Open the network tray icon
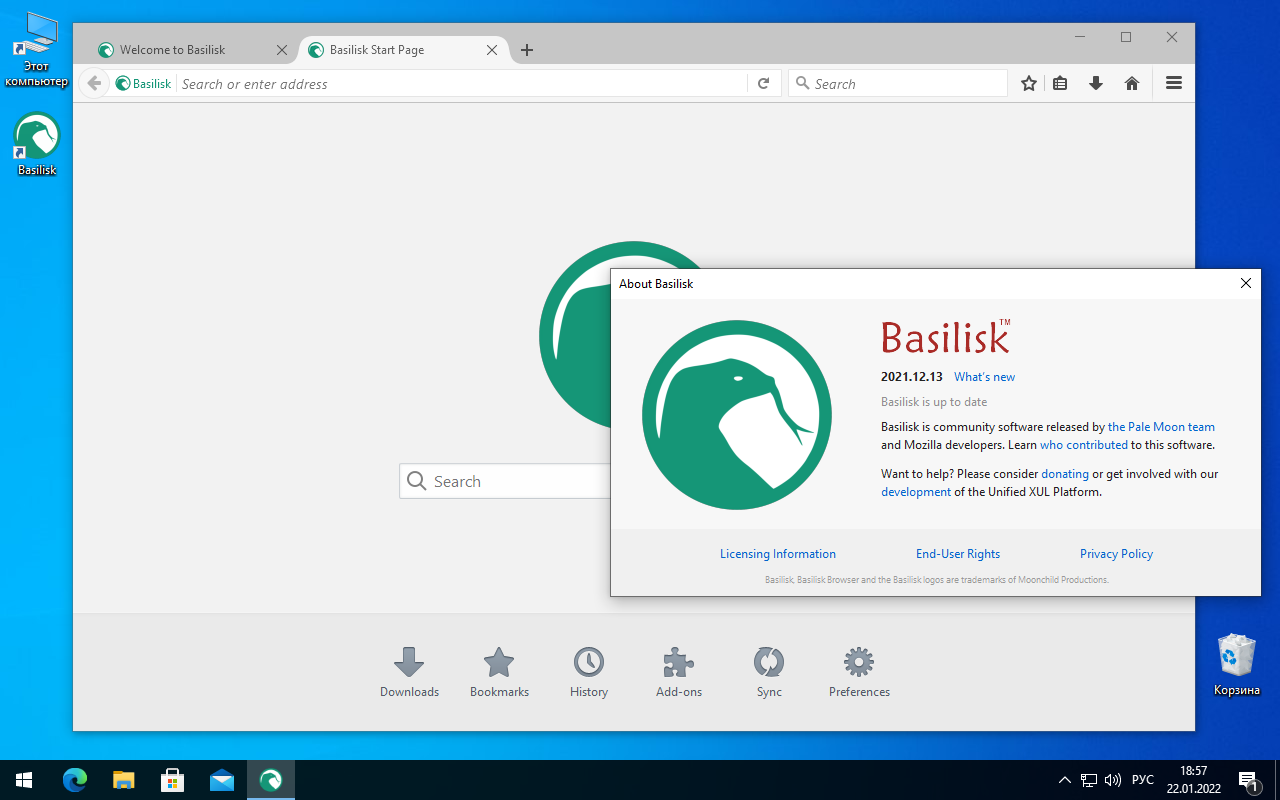1280x800 pixels. [1089, 780]
